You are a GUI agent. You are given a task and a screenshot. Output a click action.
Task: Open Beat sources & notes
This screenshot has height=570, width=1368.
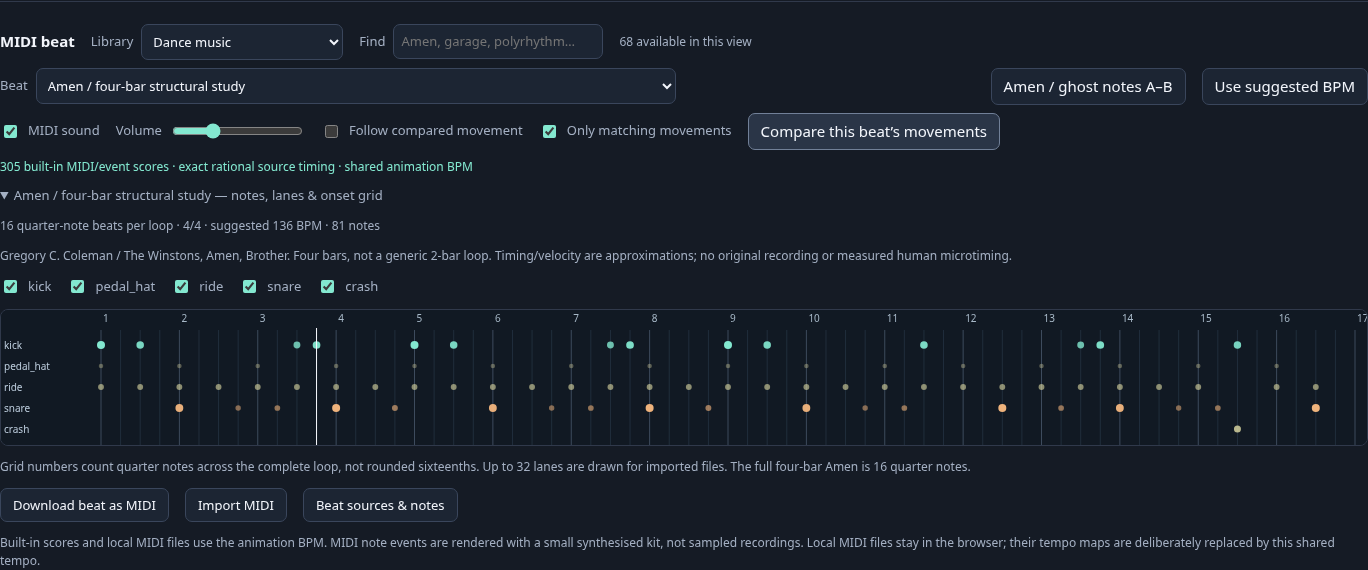pos(380,505)
